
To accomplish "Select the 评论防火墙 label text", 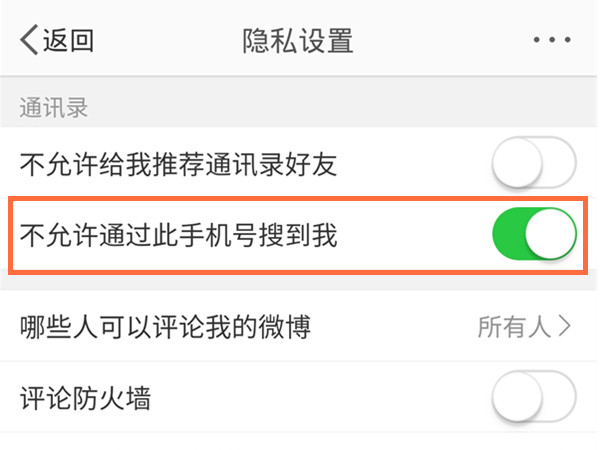I will point(85,399).
